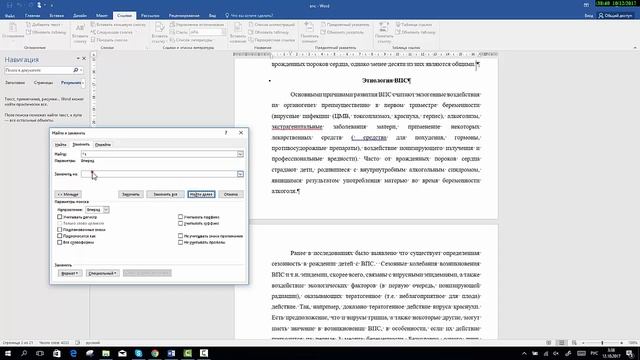640x360 pixels.
Task: Open the citation Style (Стиль) combo box
Action: click(x=207, y=32)
